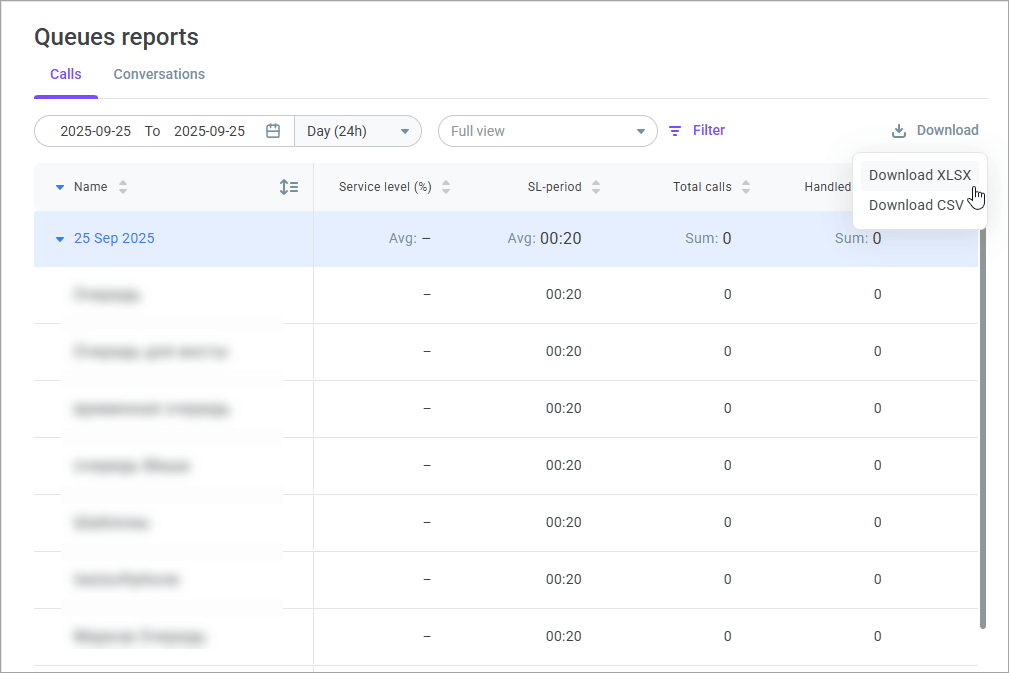Click the row height adjustment icon
This screenshot has height=673, width=1009.
(x=289, y=187)
